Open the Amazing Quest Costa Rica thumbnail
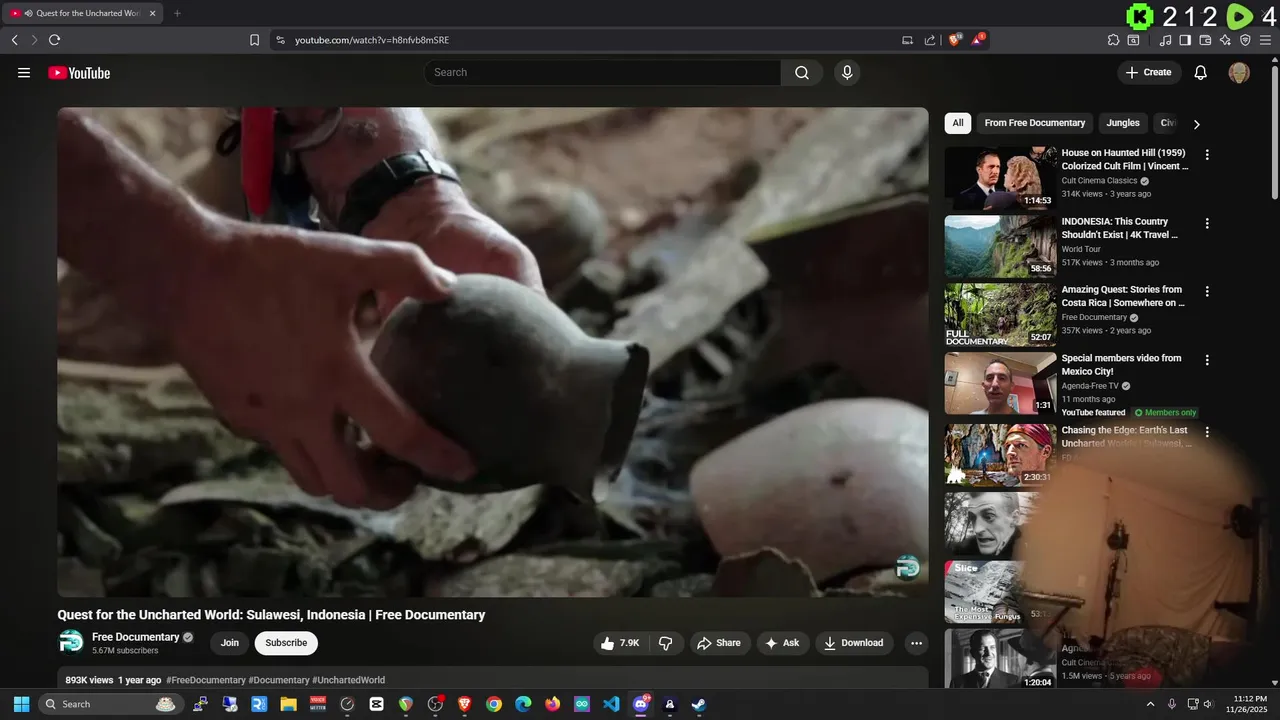Viewport: 1280px width, 720px height. click(1000, 315)
